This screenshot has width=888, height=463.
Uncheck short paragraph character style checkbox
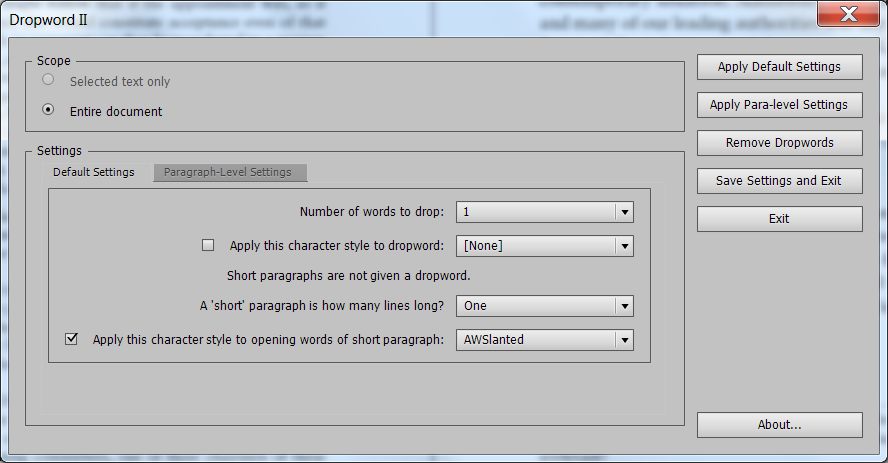click(71, 338)
